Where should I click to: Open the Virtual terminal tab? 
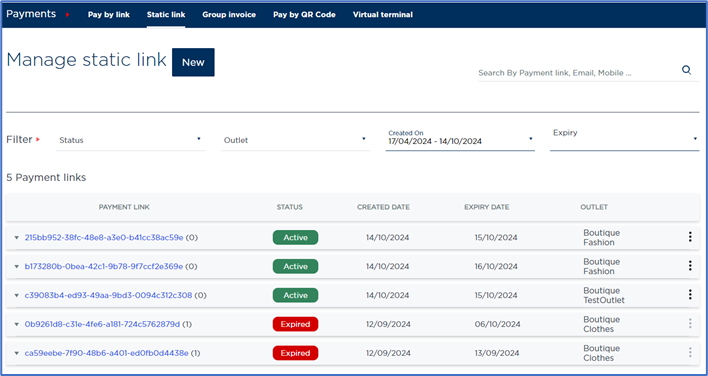(383, 14)
